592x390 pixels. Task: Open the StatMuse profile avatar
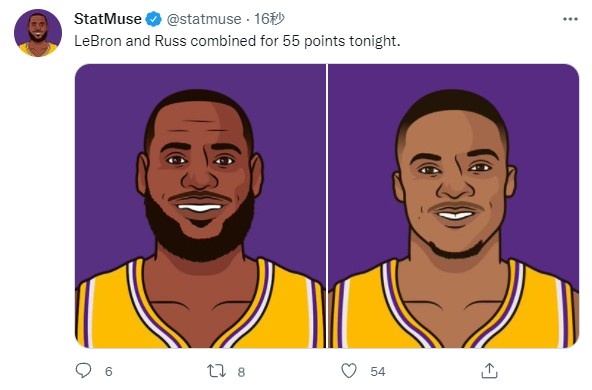pyautogui.click(x=38, y=33)
